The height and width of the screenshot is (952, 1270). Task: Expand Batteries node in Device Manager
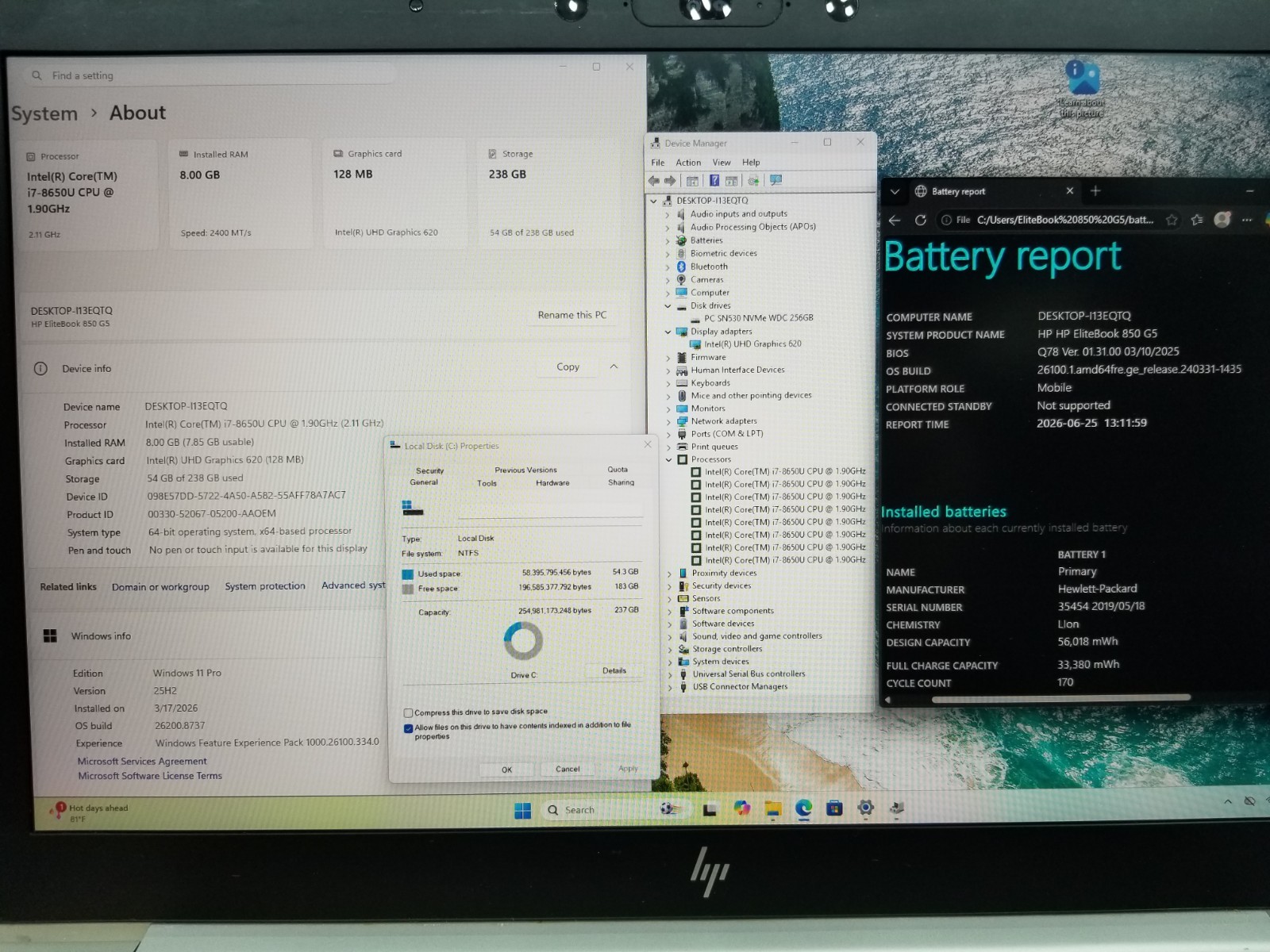click(668, 240)
